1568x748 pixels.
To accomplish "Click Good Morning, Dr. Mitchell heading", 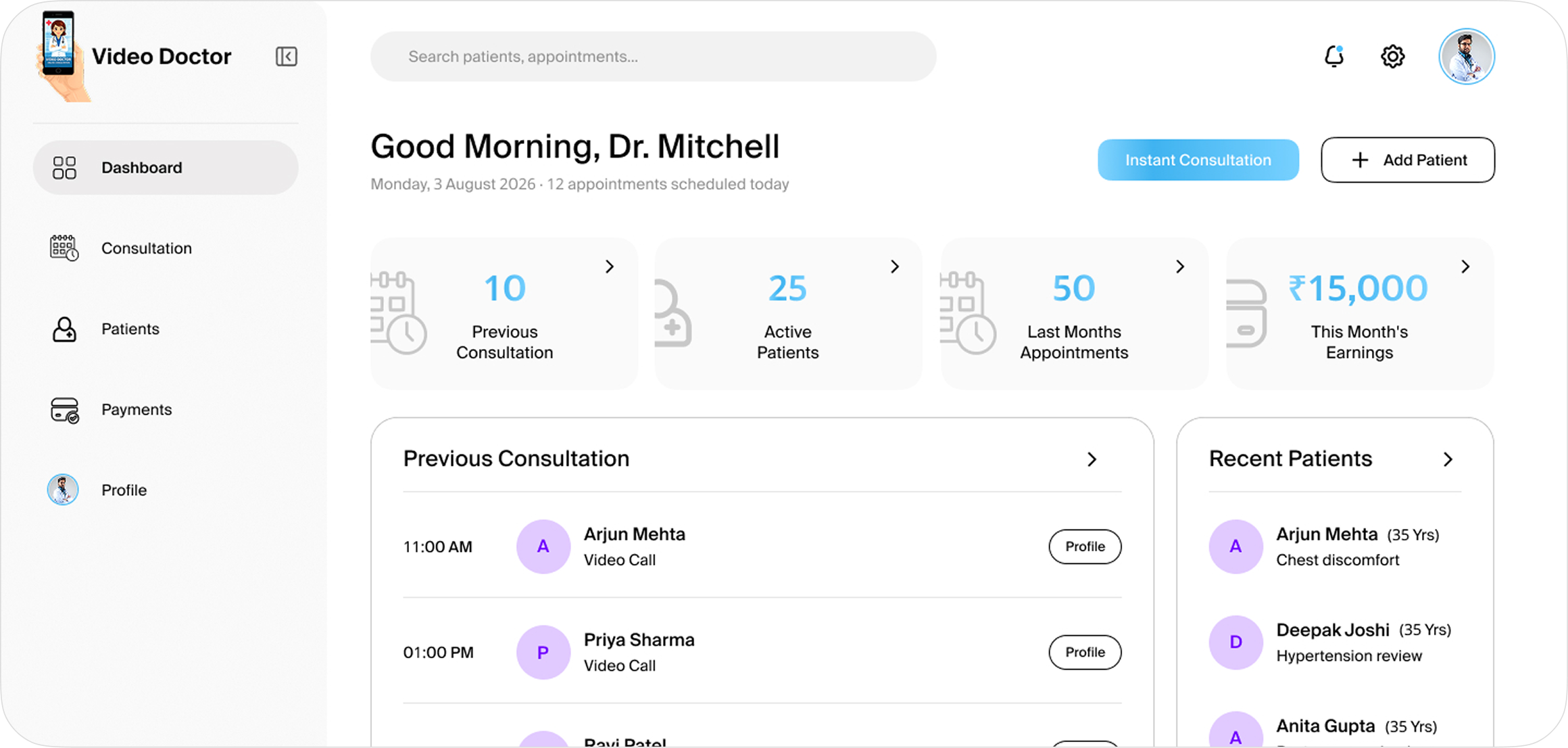I will click(575, 146).
